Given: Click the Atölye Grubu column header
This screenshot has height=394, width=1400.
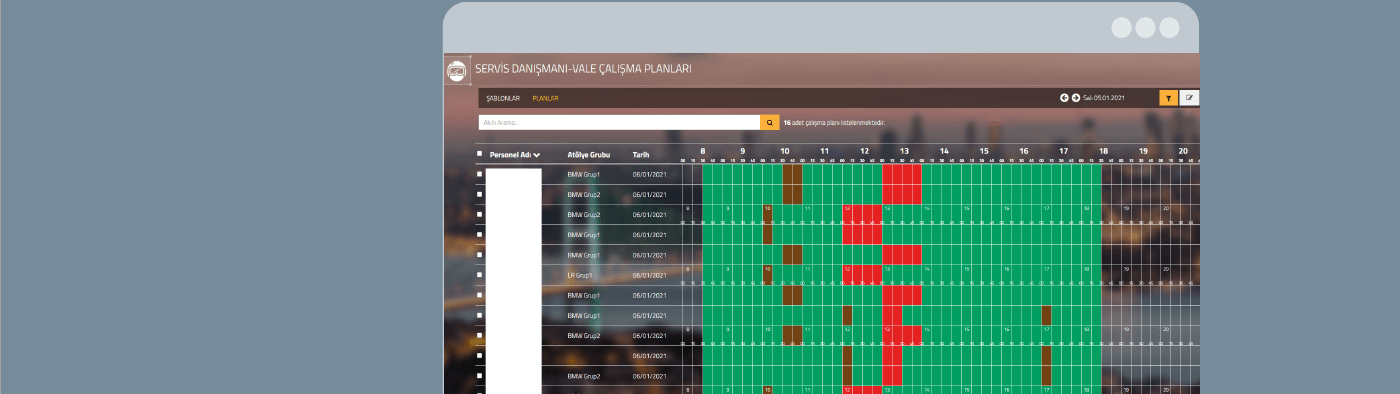Looking at the screenshot, I should tap(589, 155).
